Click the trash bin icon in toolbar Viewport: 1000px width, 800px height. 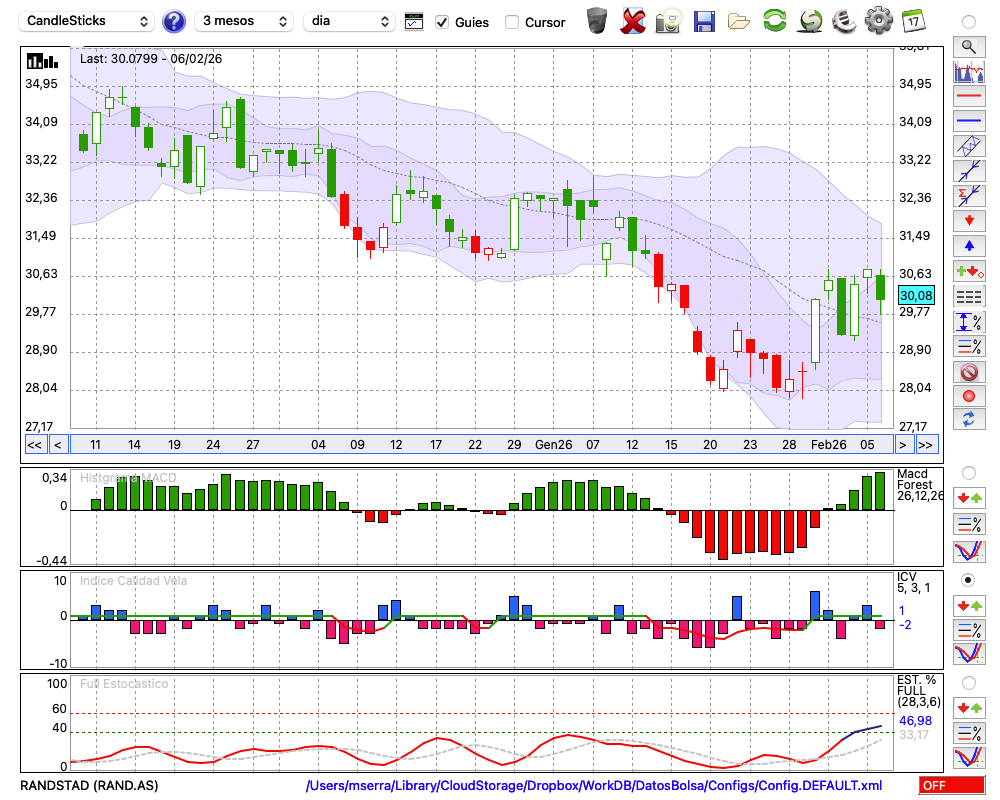click(597, 21)
